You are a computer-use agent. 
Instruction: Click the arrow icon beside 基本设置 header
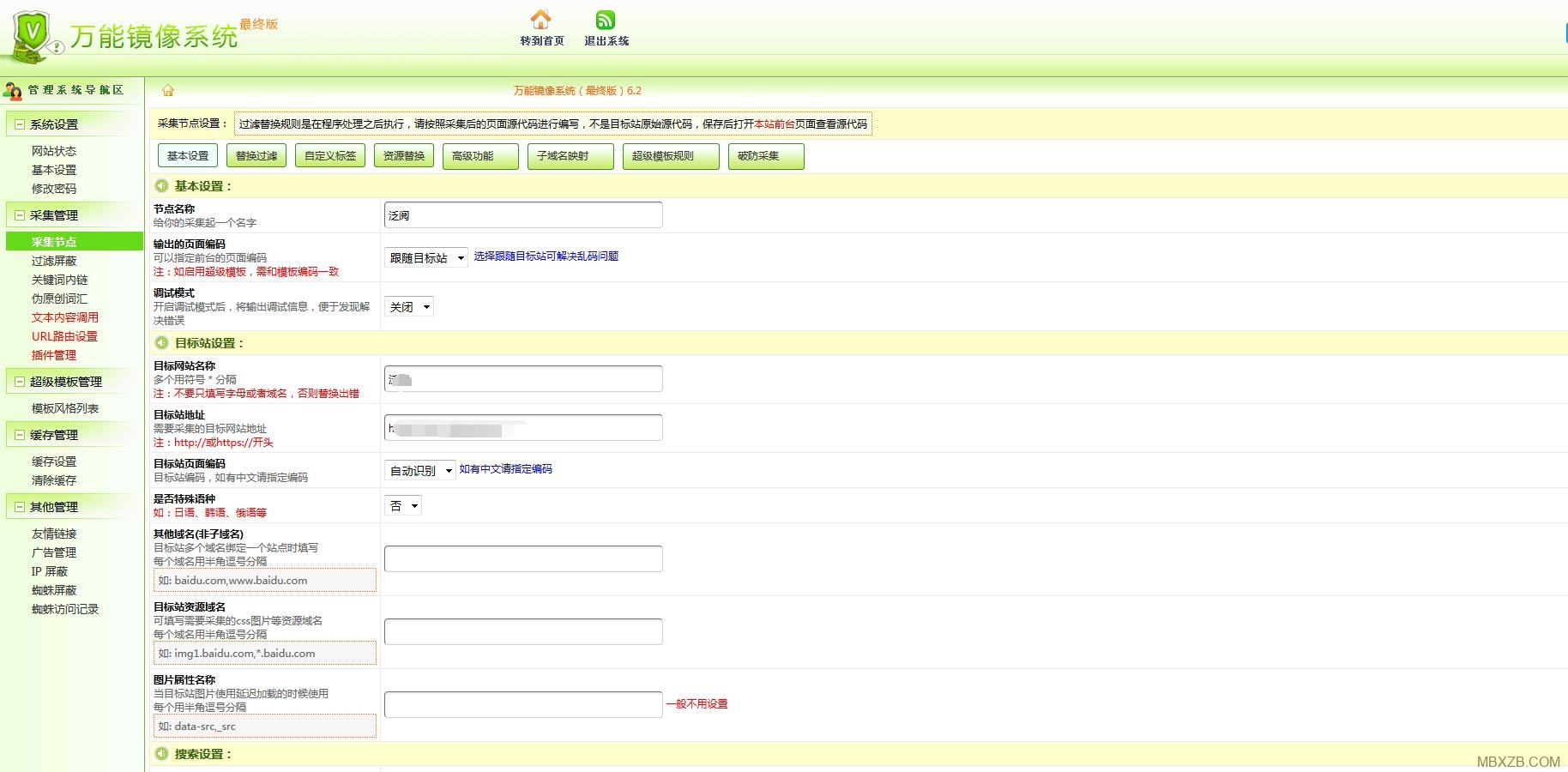pos(161,186)
